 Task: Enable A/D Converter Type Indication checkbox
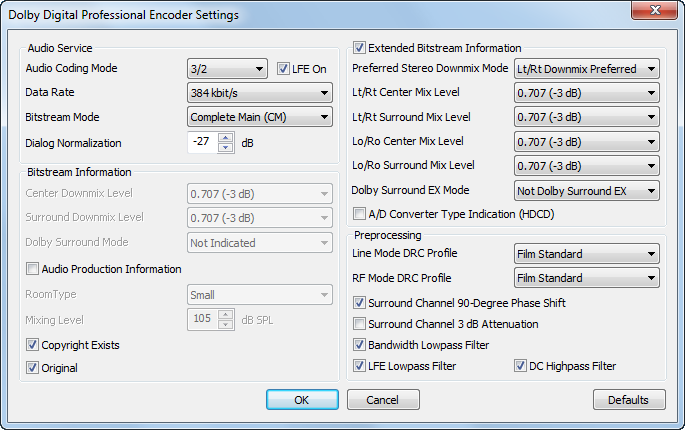coord(360,214)
